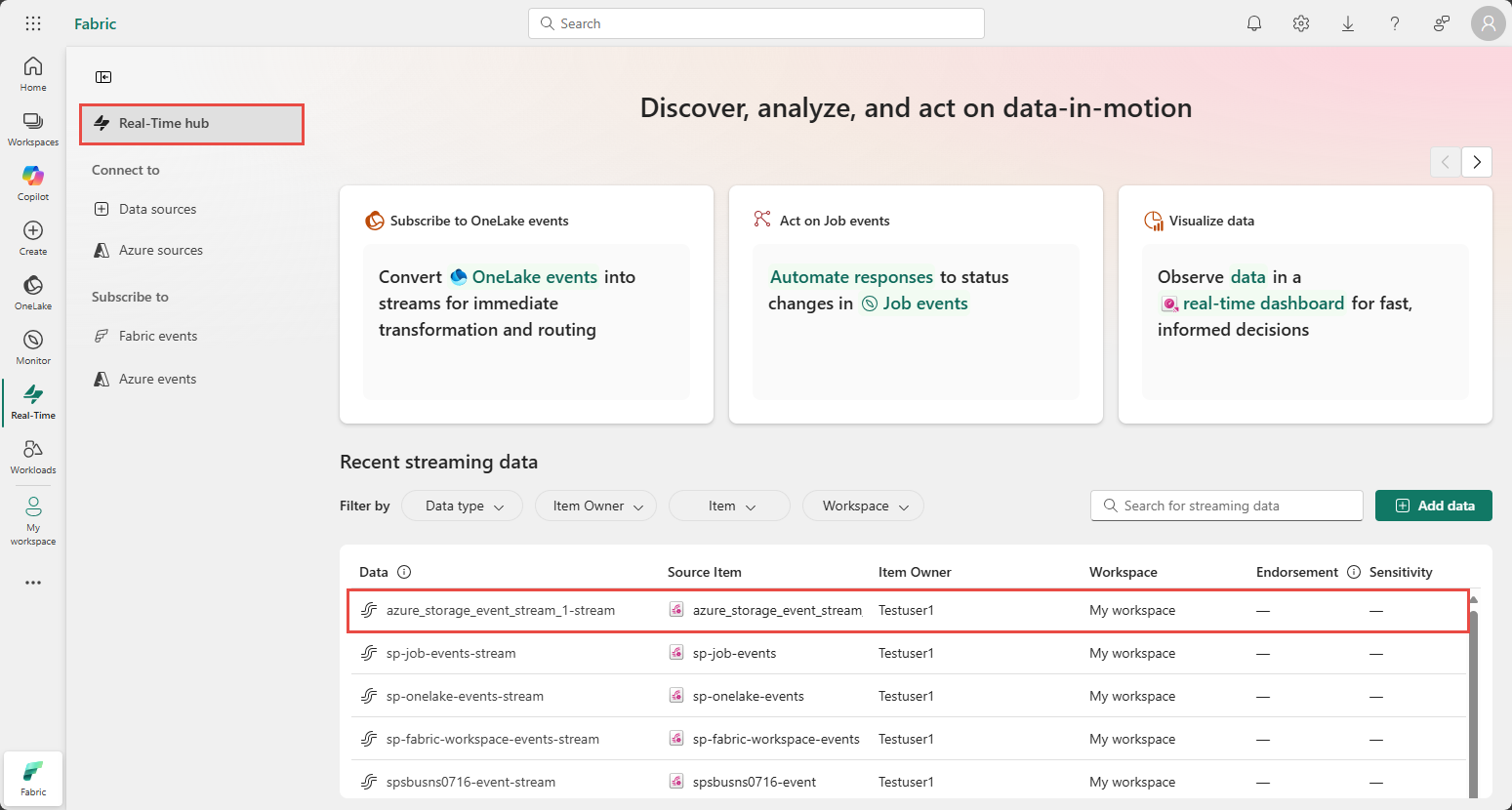
Task: Click sp-job-events source item
Action: [734, 653]
